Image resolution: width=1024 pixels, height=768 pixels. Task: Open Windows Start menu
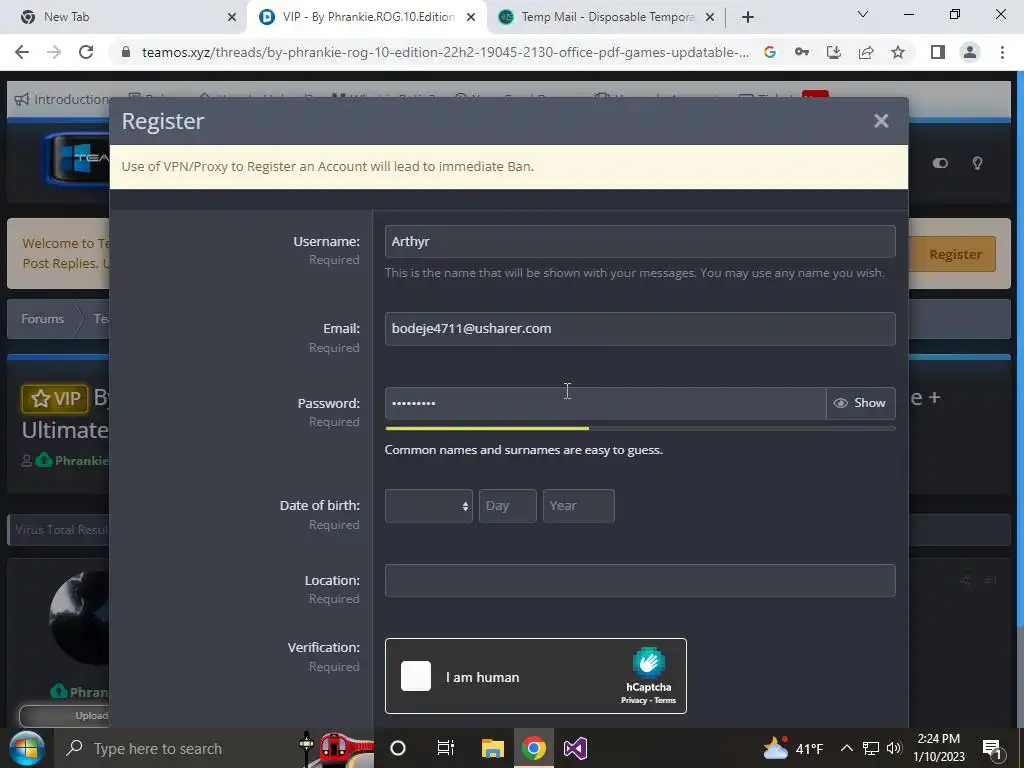[x=26, y=748]
